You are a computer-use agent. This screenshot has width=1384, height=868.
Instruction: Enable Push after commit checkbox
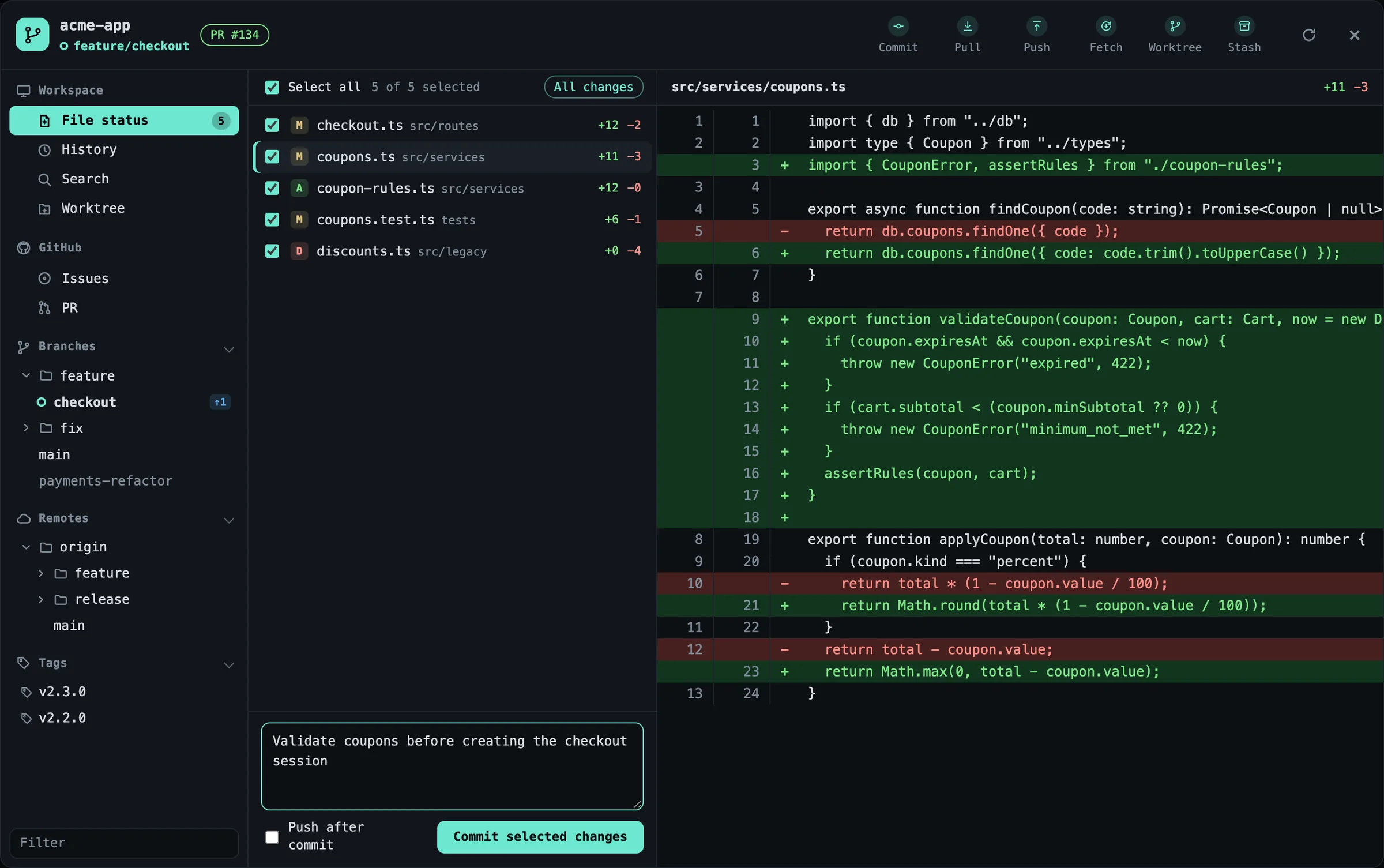pyautogui.click(x=272, y=837)
